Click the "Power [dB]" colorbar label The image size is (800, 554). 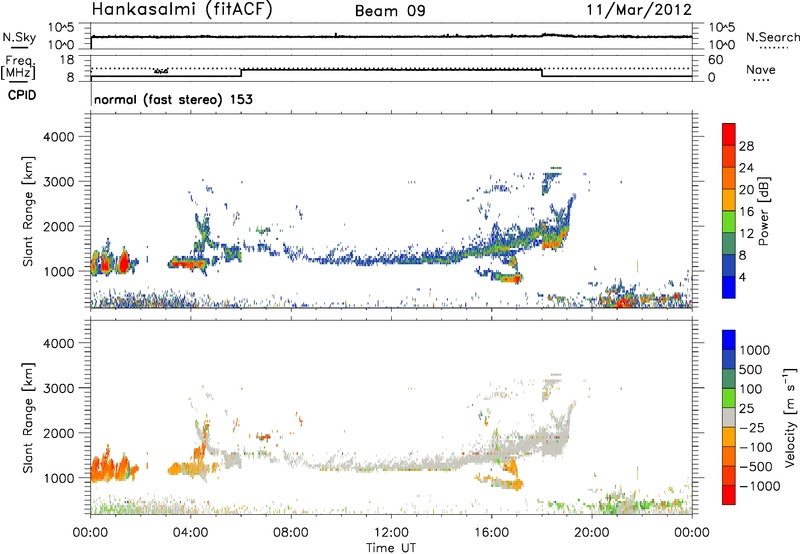[763, 211]
